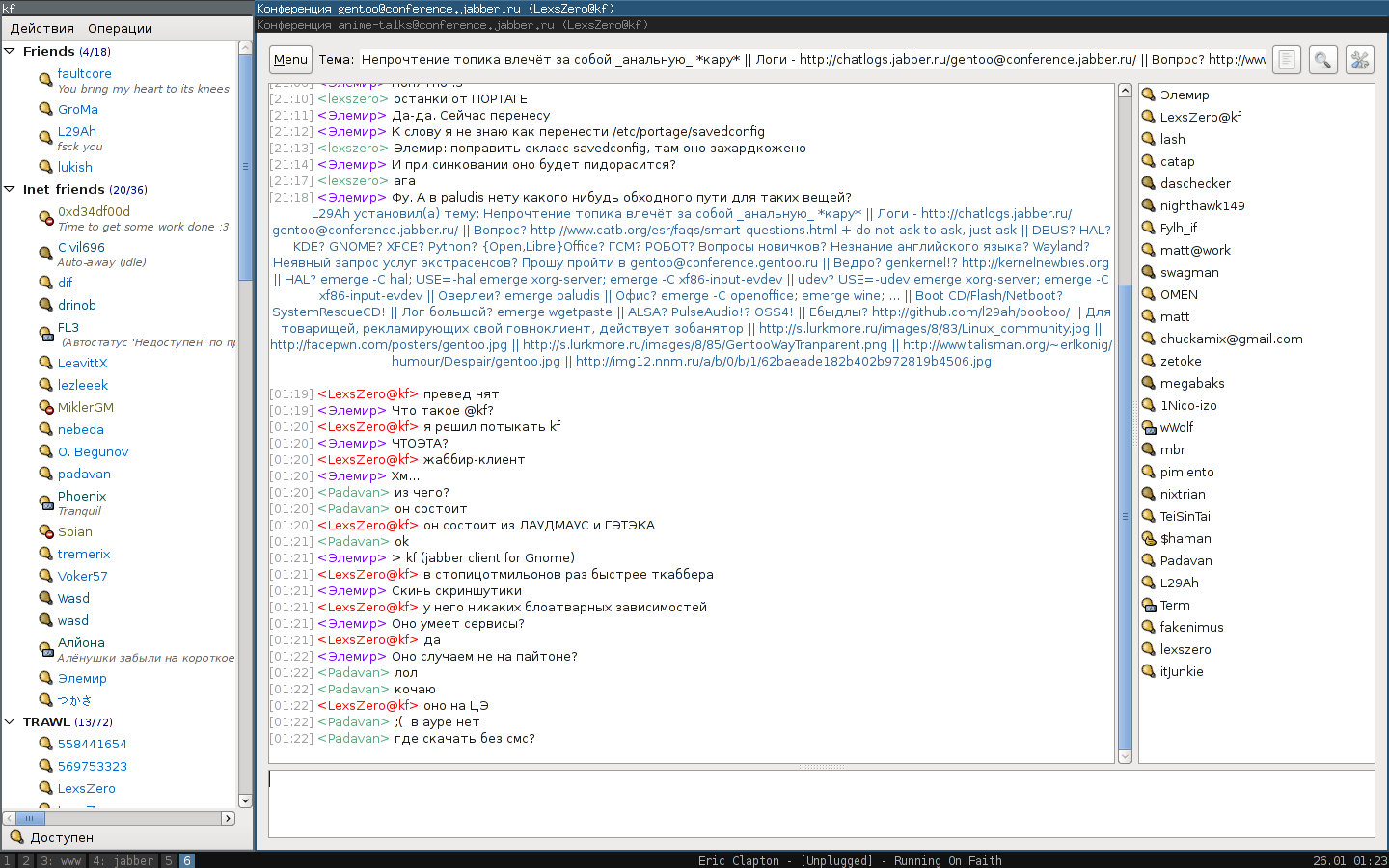Click wWolf's avatar icon in participant list
Screen dimensions: 1389x868
(1149, 428)
